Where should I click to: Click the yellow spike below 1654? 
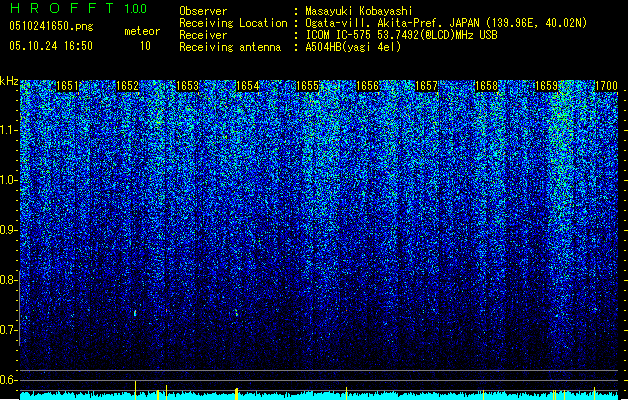(236, 393)
